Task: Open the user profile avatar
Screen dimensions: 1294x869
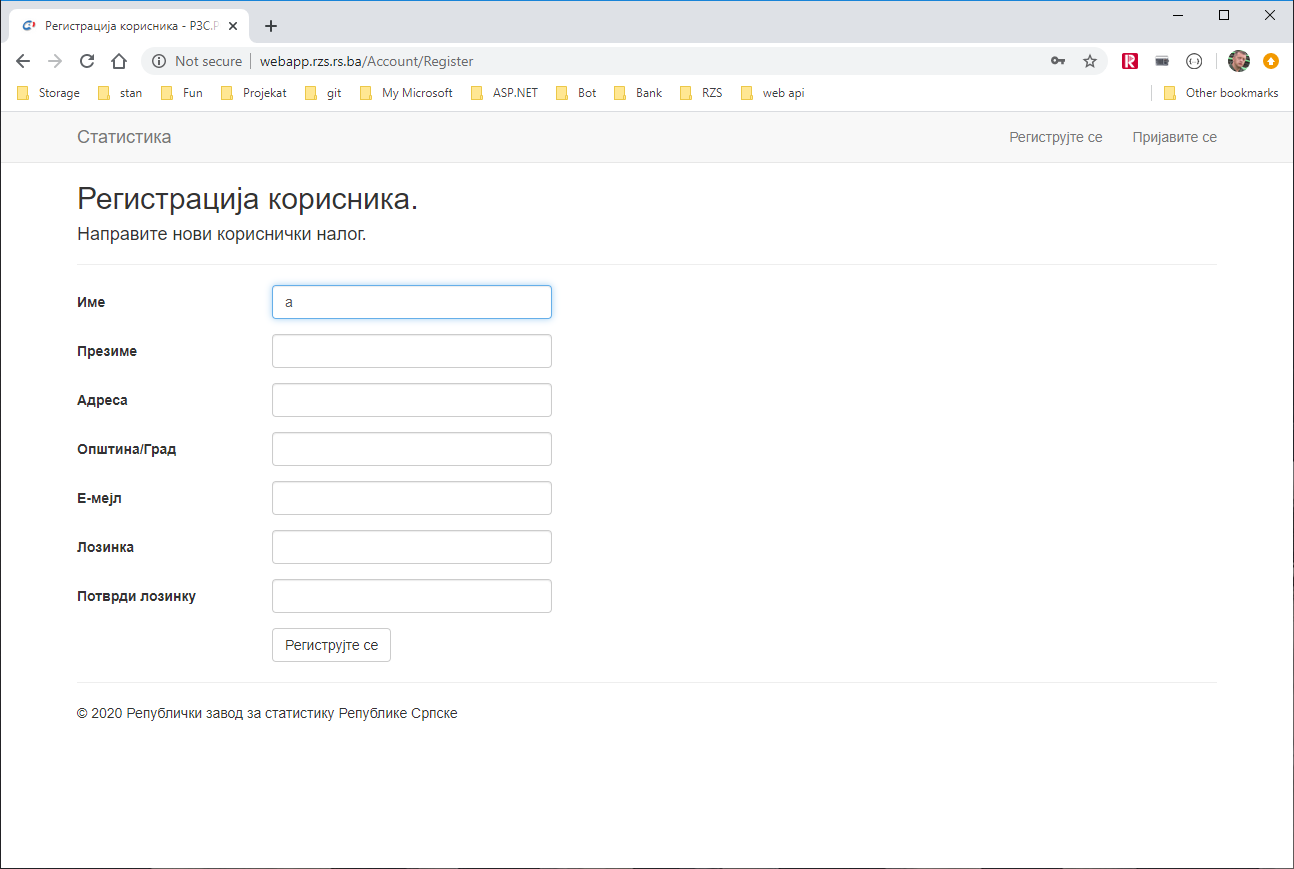Action: click(x=1239, y=61)
